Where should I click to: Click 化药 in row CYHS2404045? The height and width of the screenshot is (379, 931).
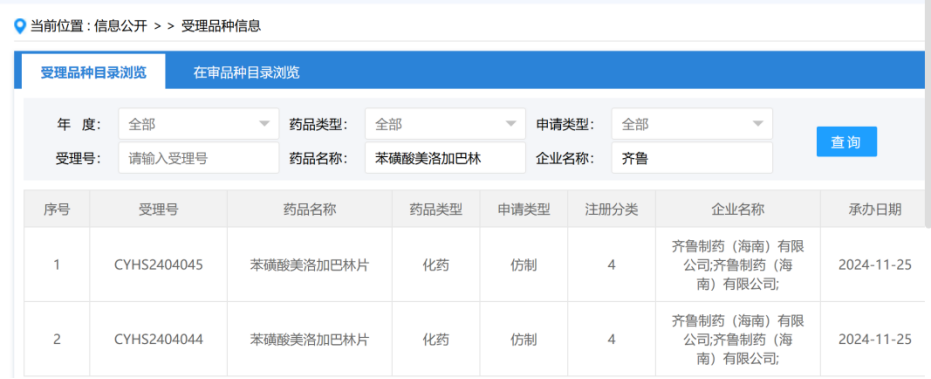click(436, 265)
